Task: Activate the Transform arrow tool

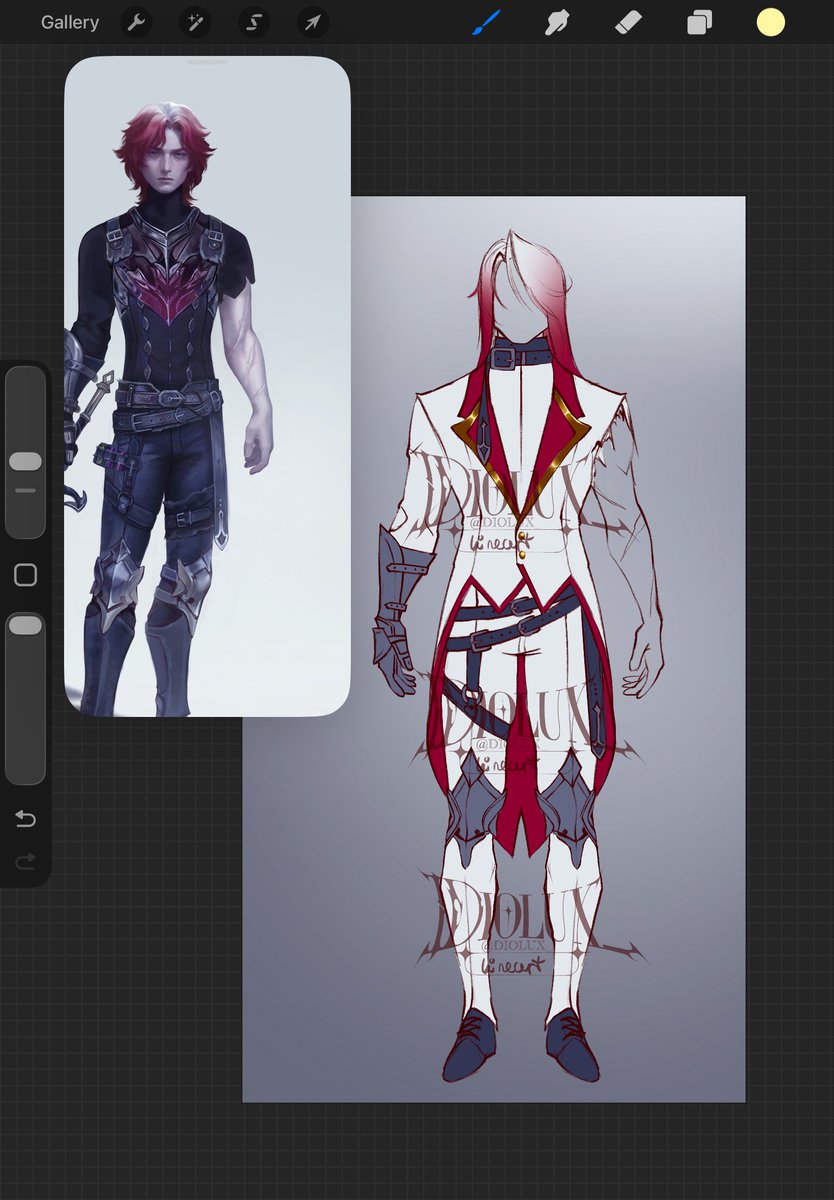Action: pyautogui.click(x=313, y=22)
